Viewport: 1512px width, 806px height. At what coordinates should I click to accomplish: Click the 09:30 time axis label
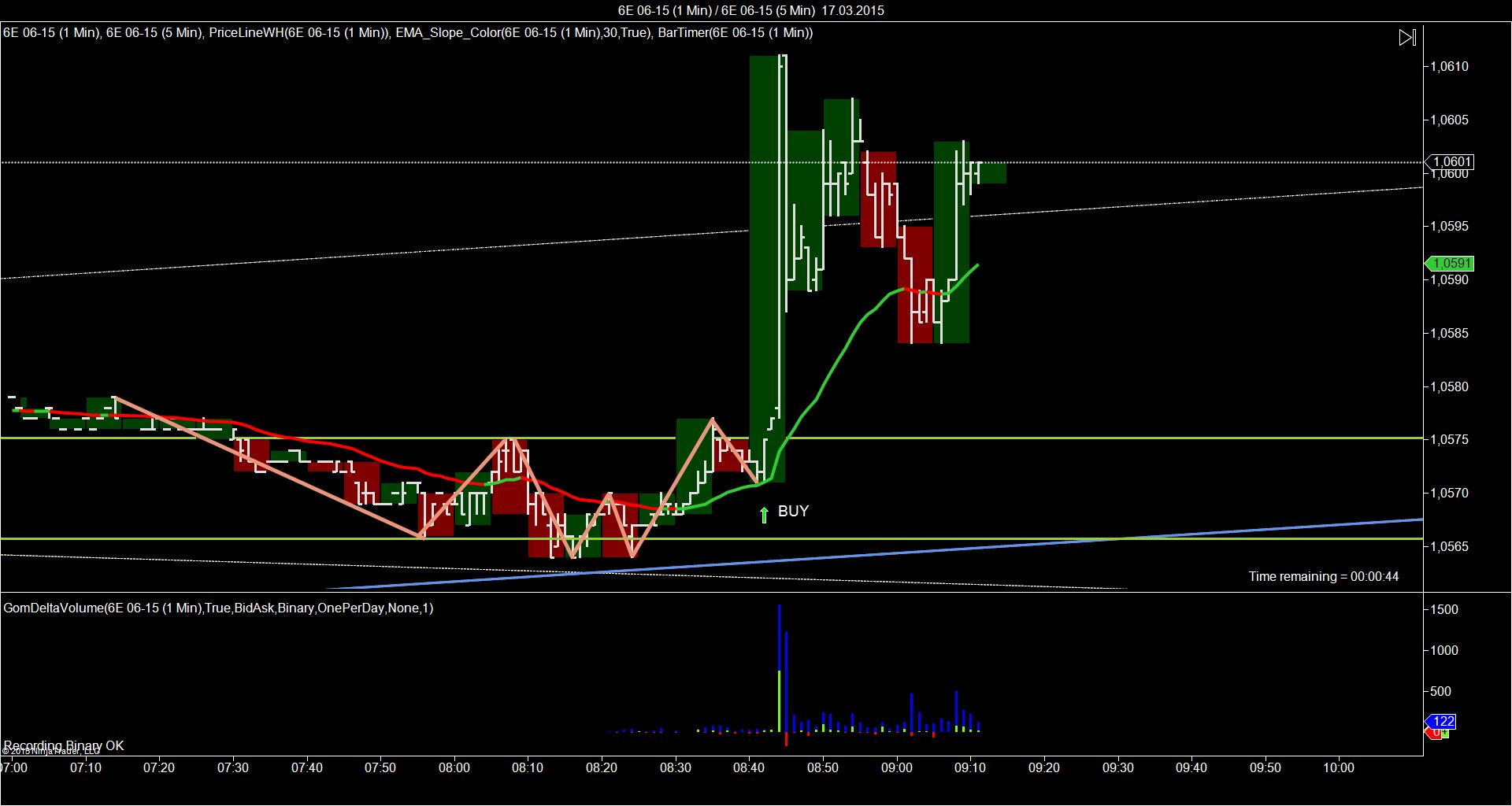tap(1117, 768)
